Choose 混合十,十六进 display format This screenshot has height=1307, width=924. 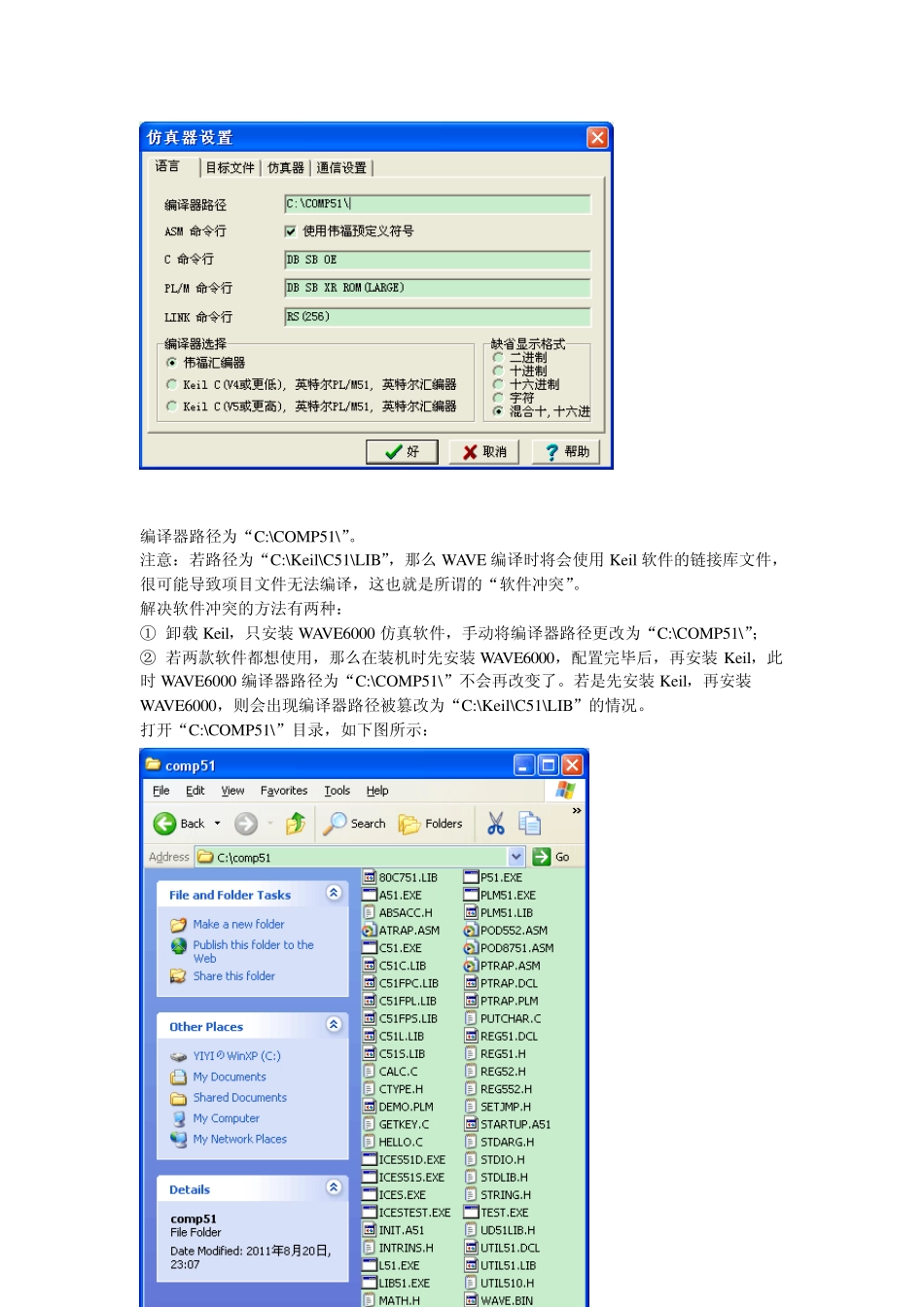(x=498, y=411)
